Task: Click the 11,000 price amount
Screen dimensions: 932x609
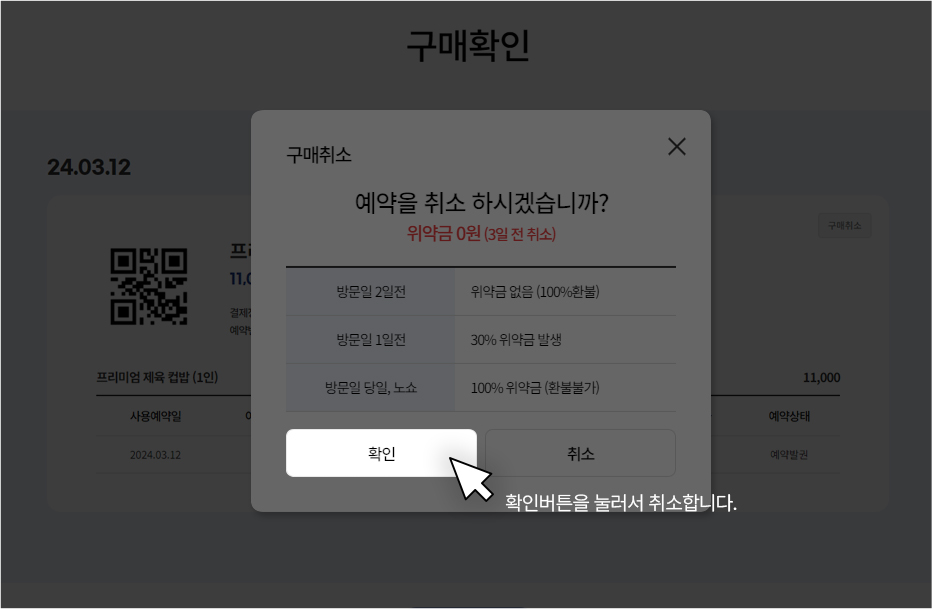Action: coord(821,378)
